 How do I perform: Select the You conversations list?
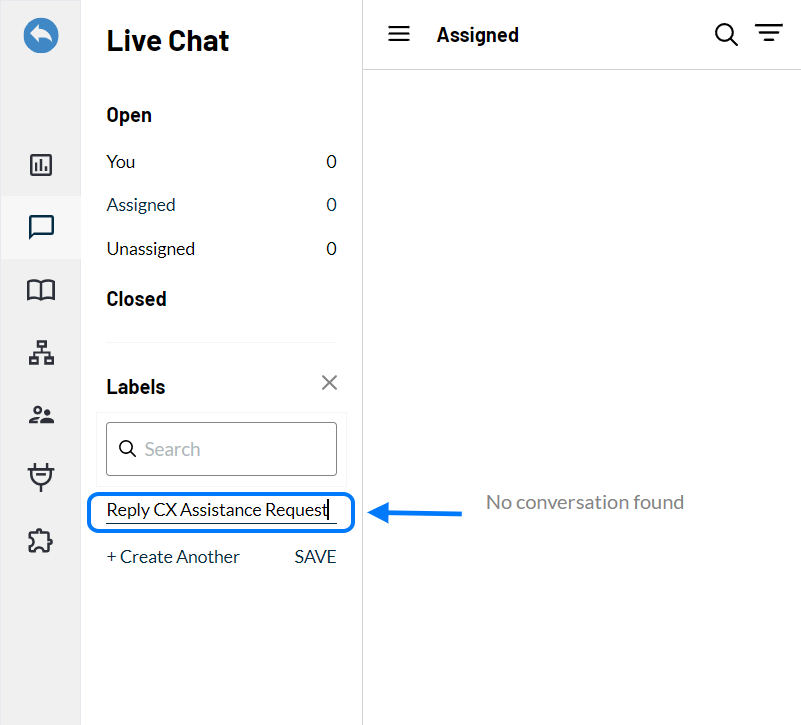click(221, 162)
